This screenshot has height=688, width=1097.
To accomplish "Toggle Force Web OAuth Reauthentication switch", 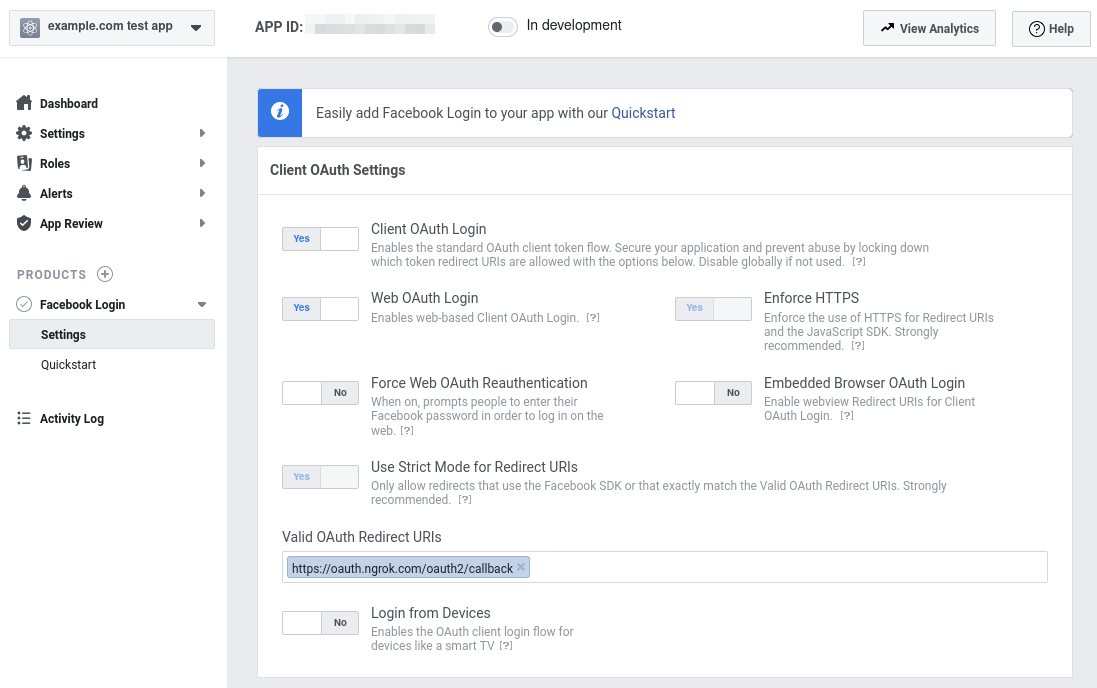I will pos(320,393).
